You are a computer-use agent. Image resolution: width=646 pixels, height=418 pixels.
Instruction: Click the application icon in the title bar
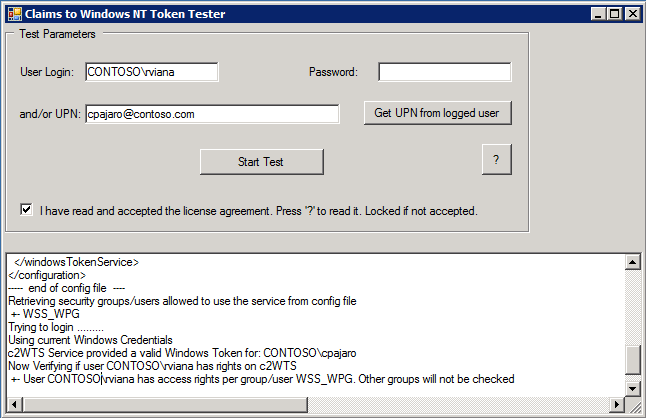click(x=14, y=14)
